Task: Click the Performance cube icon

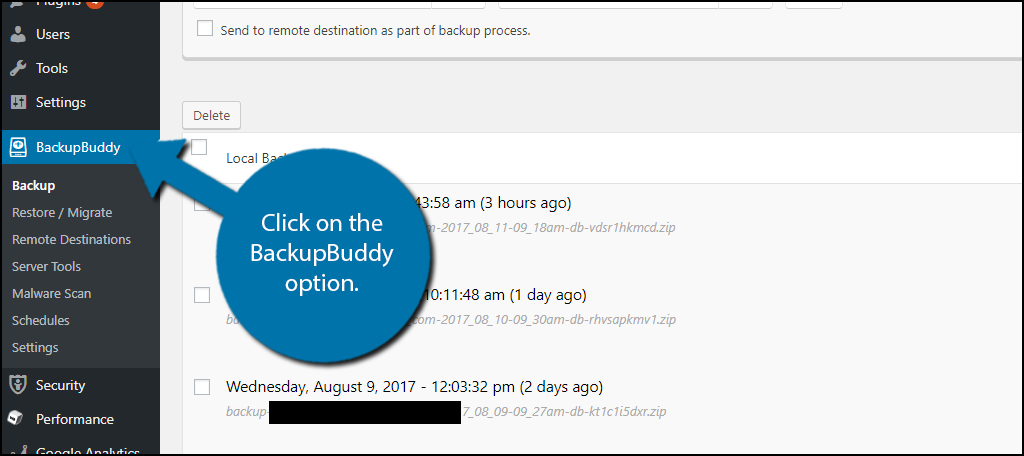Action: coord(18,419)
